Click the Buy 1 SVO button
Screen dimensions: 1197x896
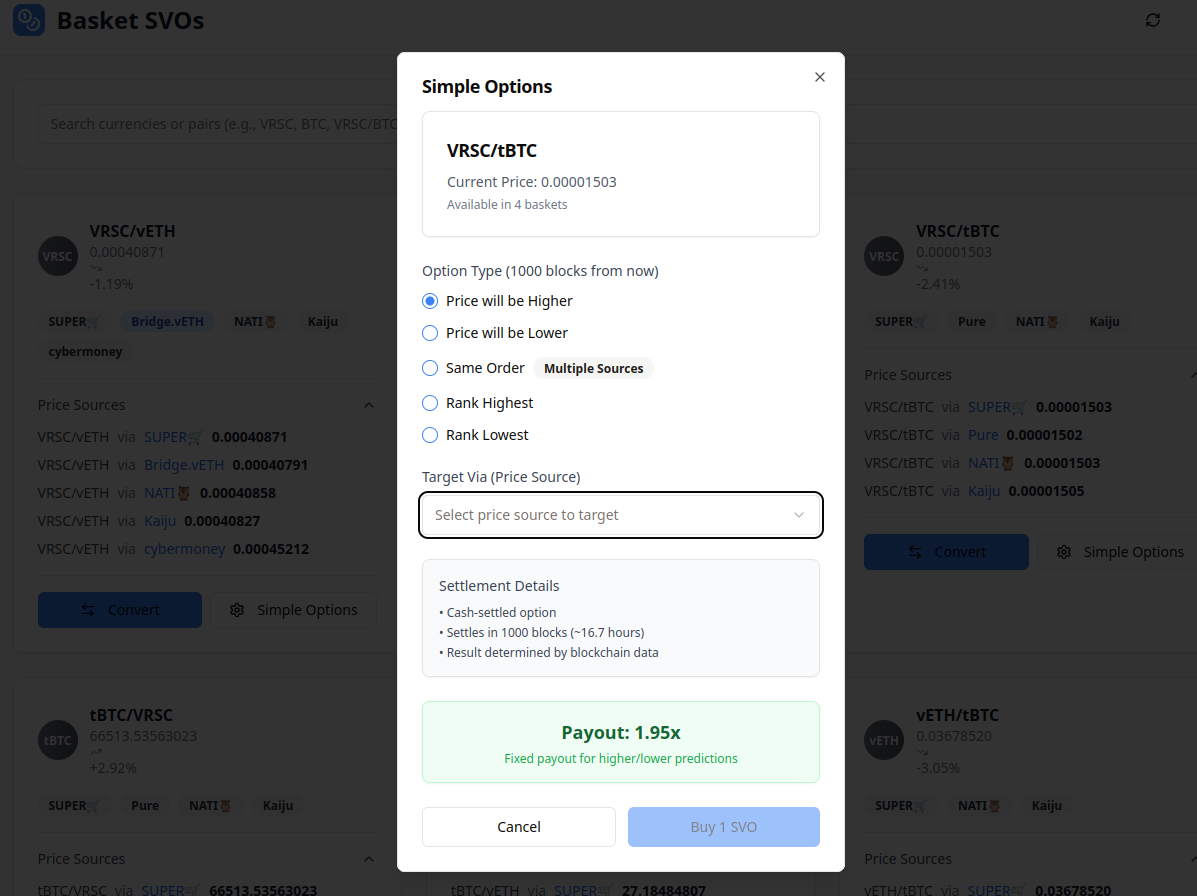[x=723, y=826]
